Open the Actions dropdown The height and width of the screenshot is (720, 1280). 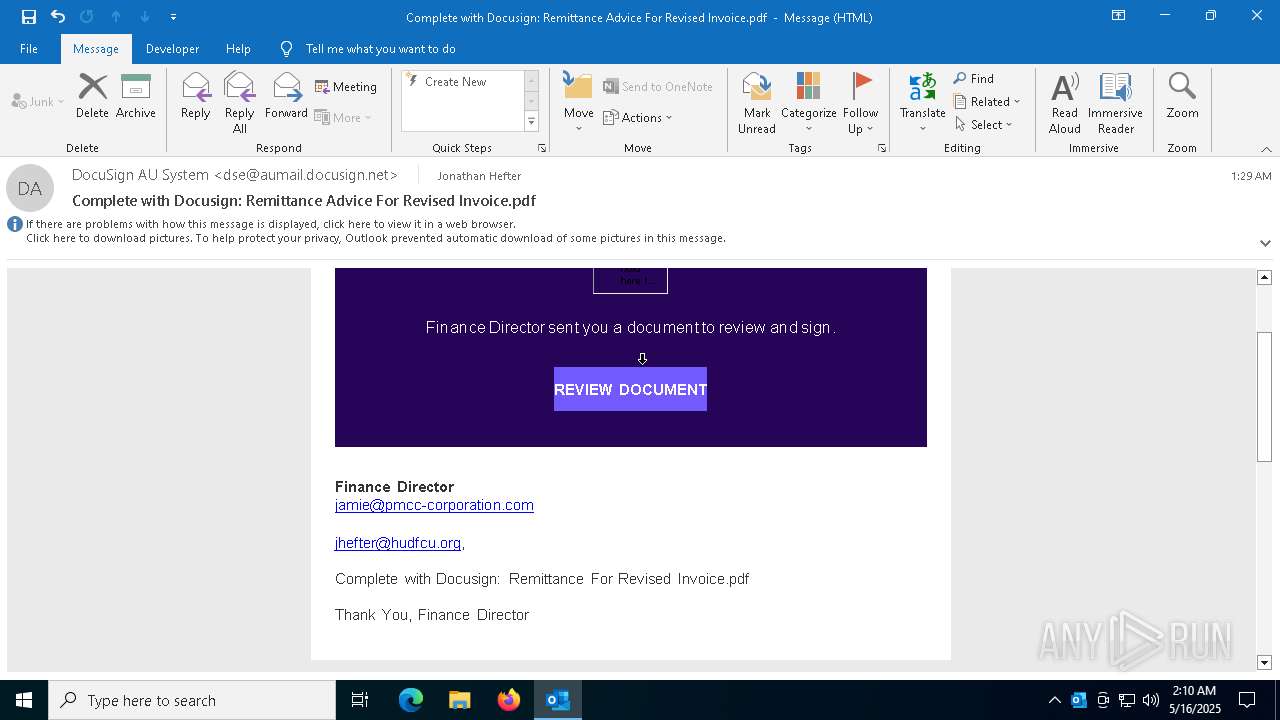(x=638, y=117)
